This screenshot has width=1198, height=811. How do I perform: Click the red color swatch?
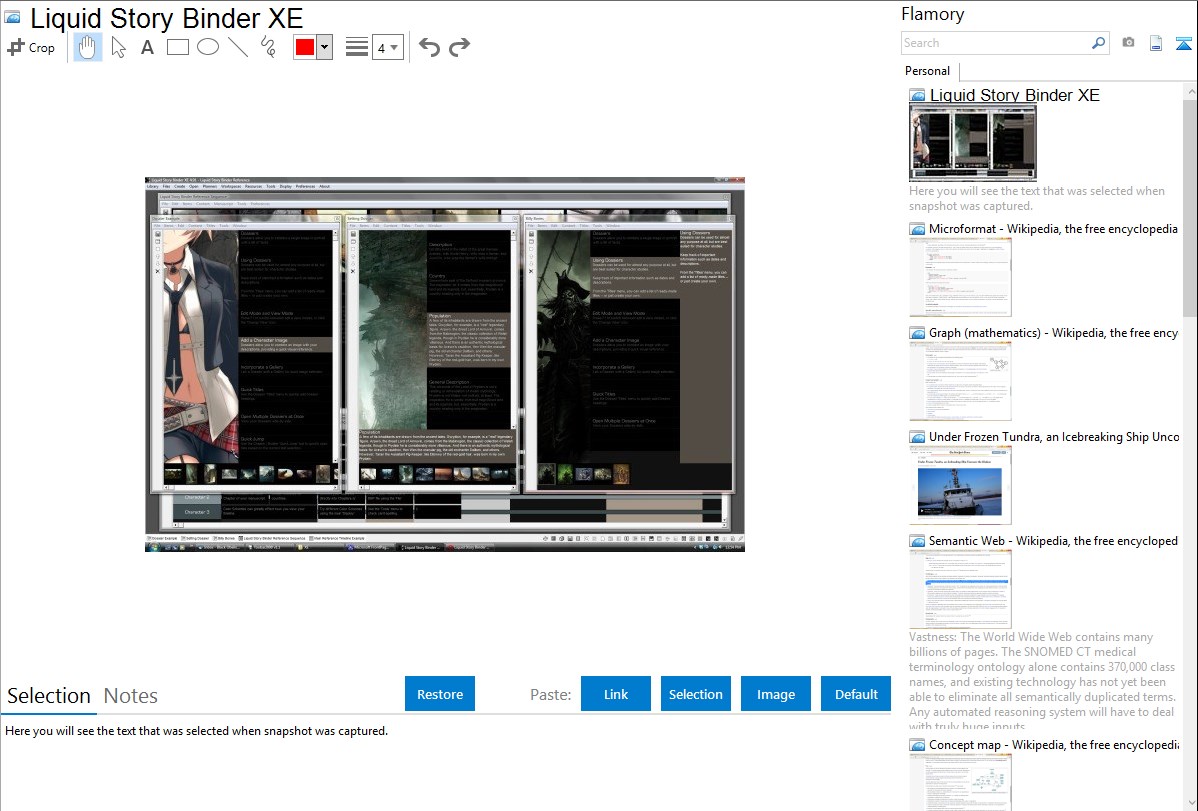coord(305,47)
